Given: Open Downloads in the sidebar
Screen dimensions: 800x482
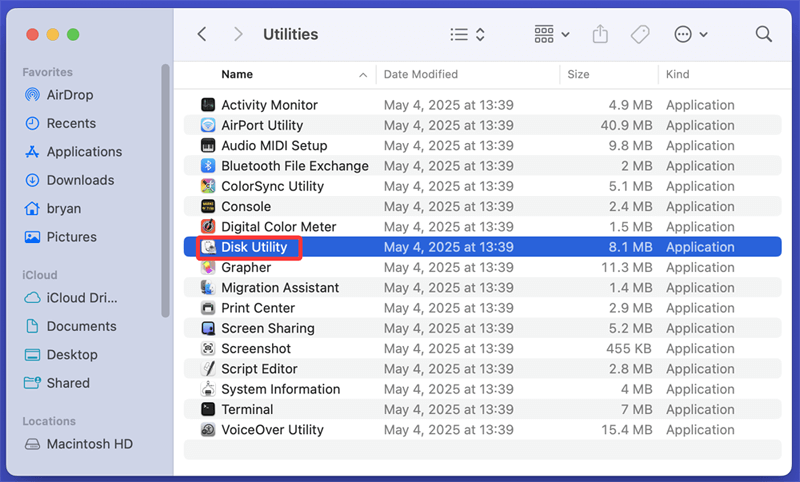Looking at the screenshot, I should pos(69,180).
